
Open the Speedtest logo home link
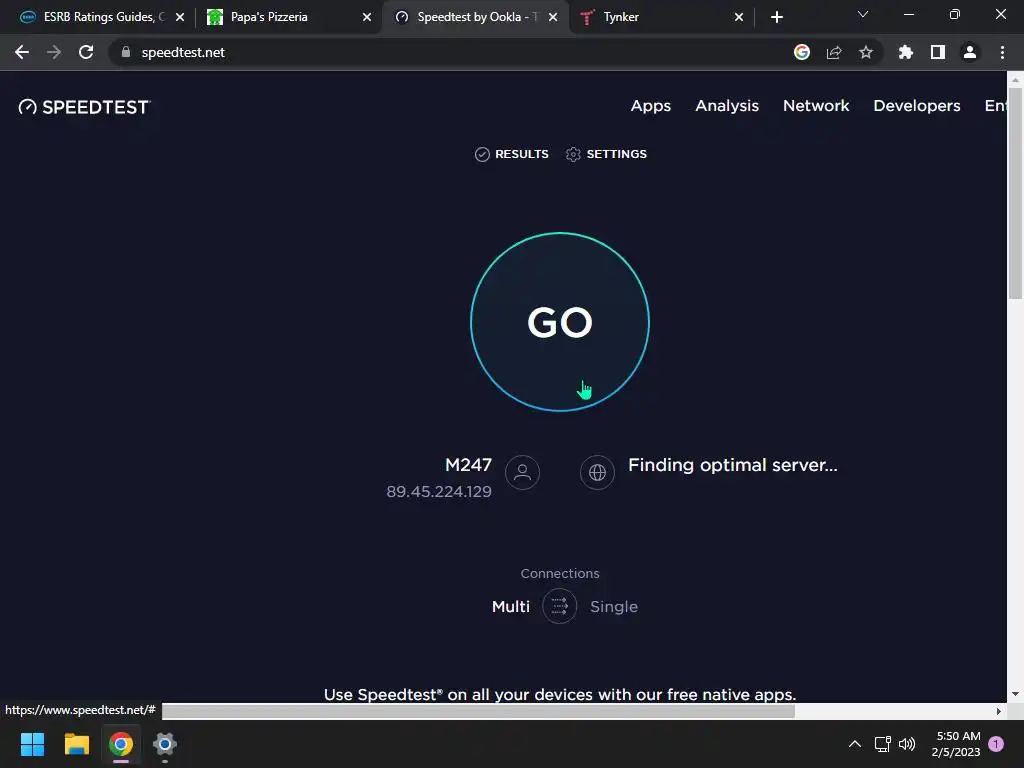click(84, 107)
